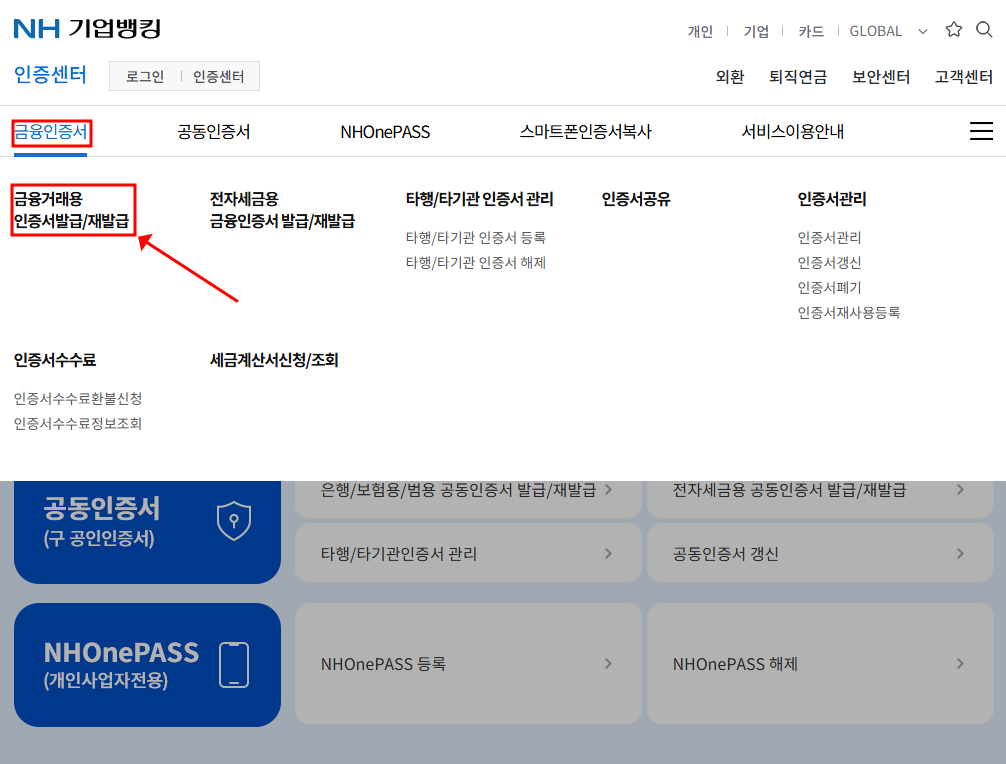
Task: Open 인증서재사용등록
Action: pos(849,312)
